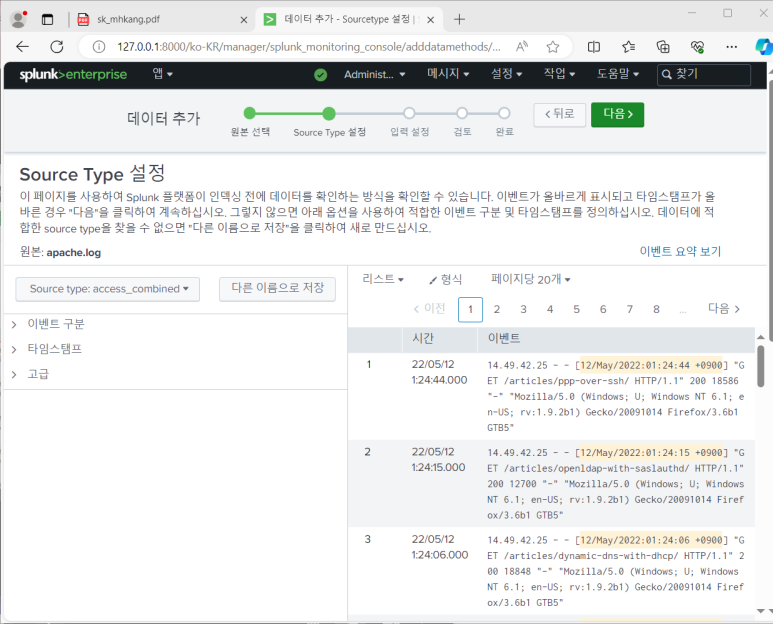Click the splunk>enterprise logo
The image size is (773, 624).
pyautogui.click(x=73, y=74)
